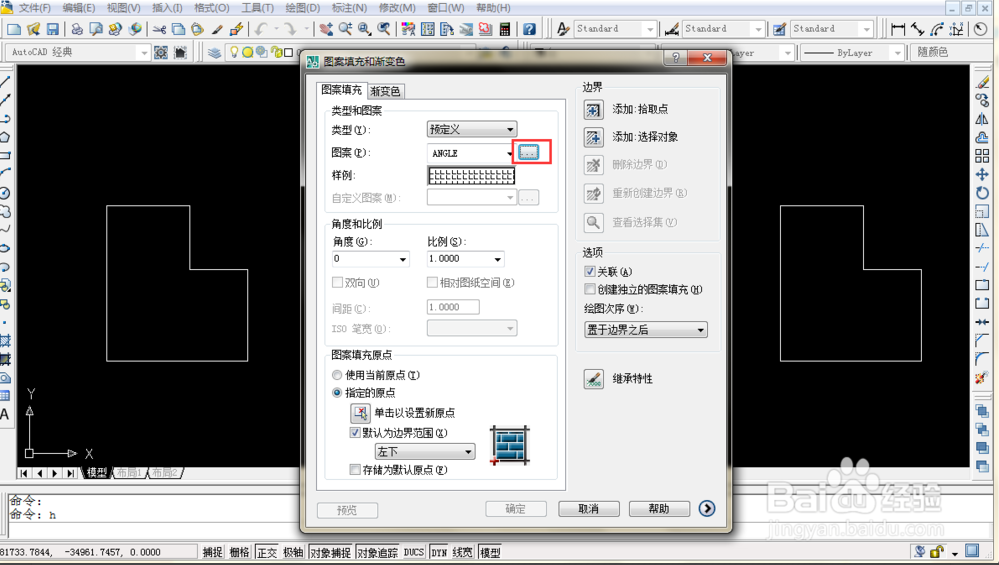Expand dialog with the round arrow button
Viewport: 999px width, 565px height.
707,509
